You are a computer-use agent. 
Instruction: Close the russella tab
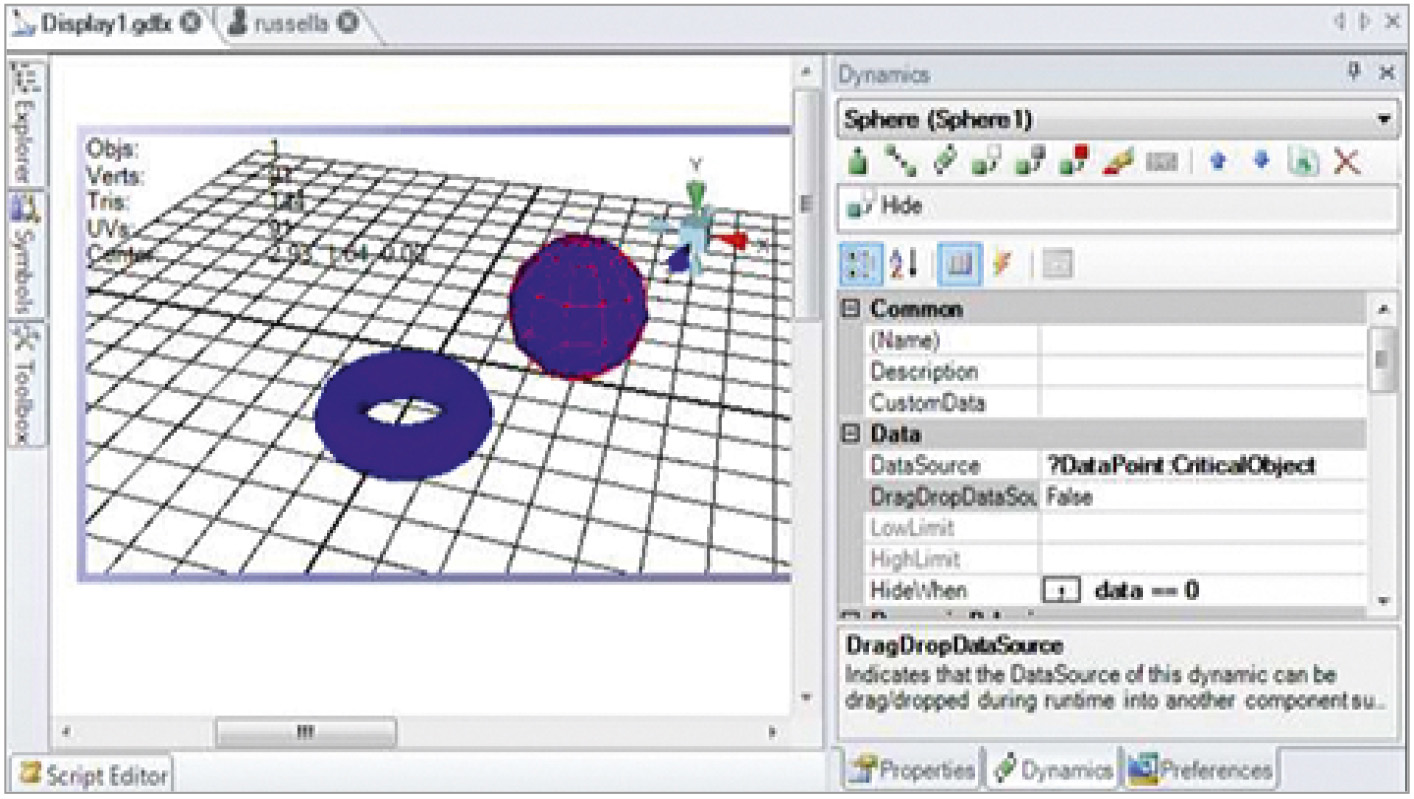(347, 23)
